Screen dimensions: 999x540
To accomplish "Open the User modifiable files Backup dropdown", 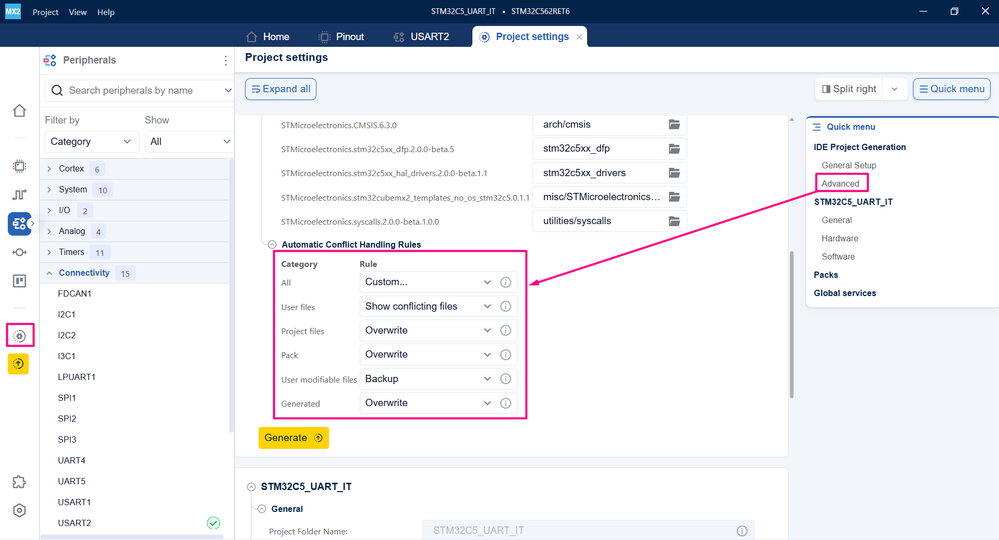I will (x=428, y=379).
